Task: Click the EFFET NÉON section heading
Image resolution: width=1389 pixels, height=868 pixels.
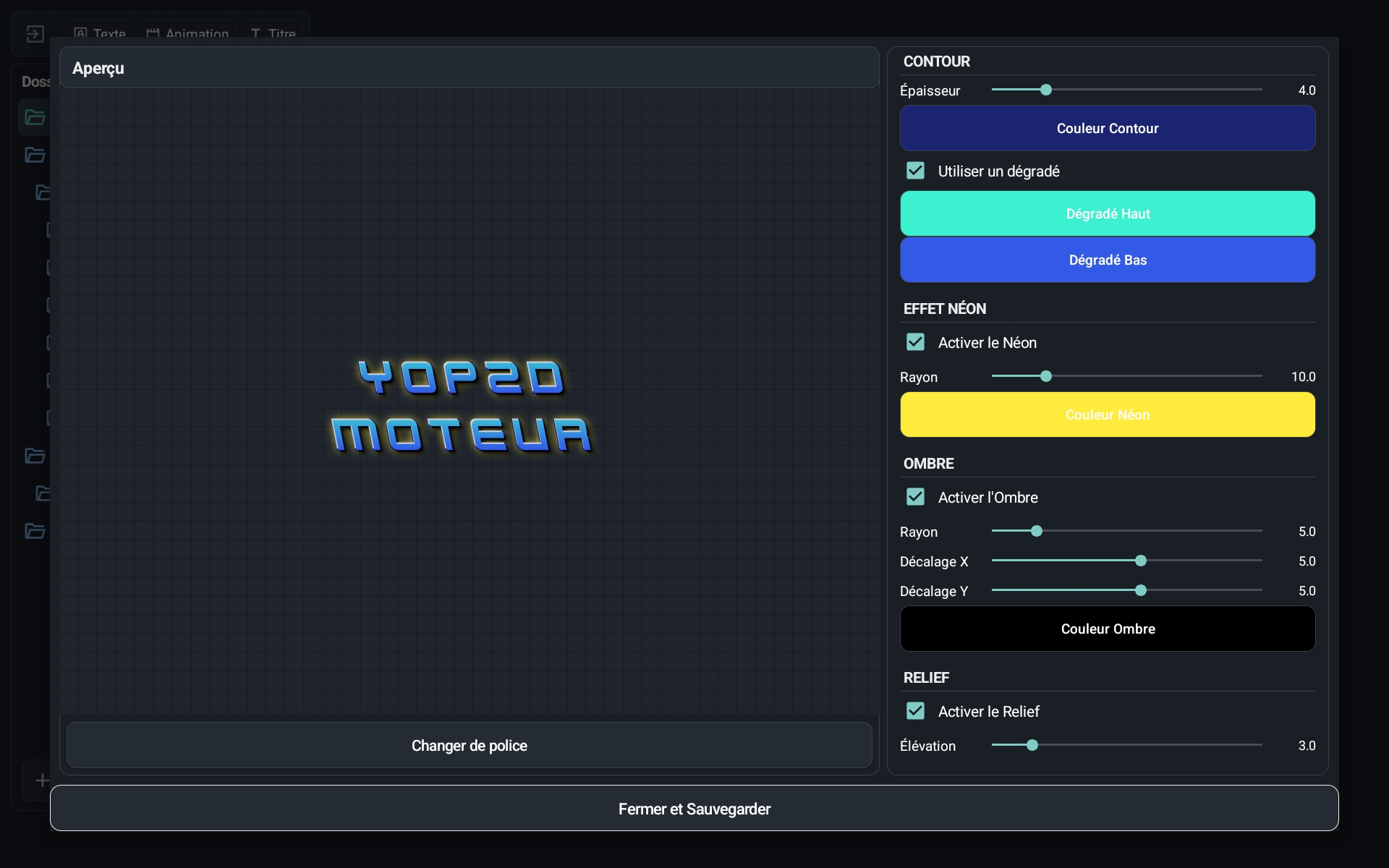Action: coord(944,309)
